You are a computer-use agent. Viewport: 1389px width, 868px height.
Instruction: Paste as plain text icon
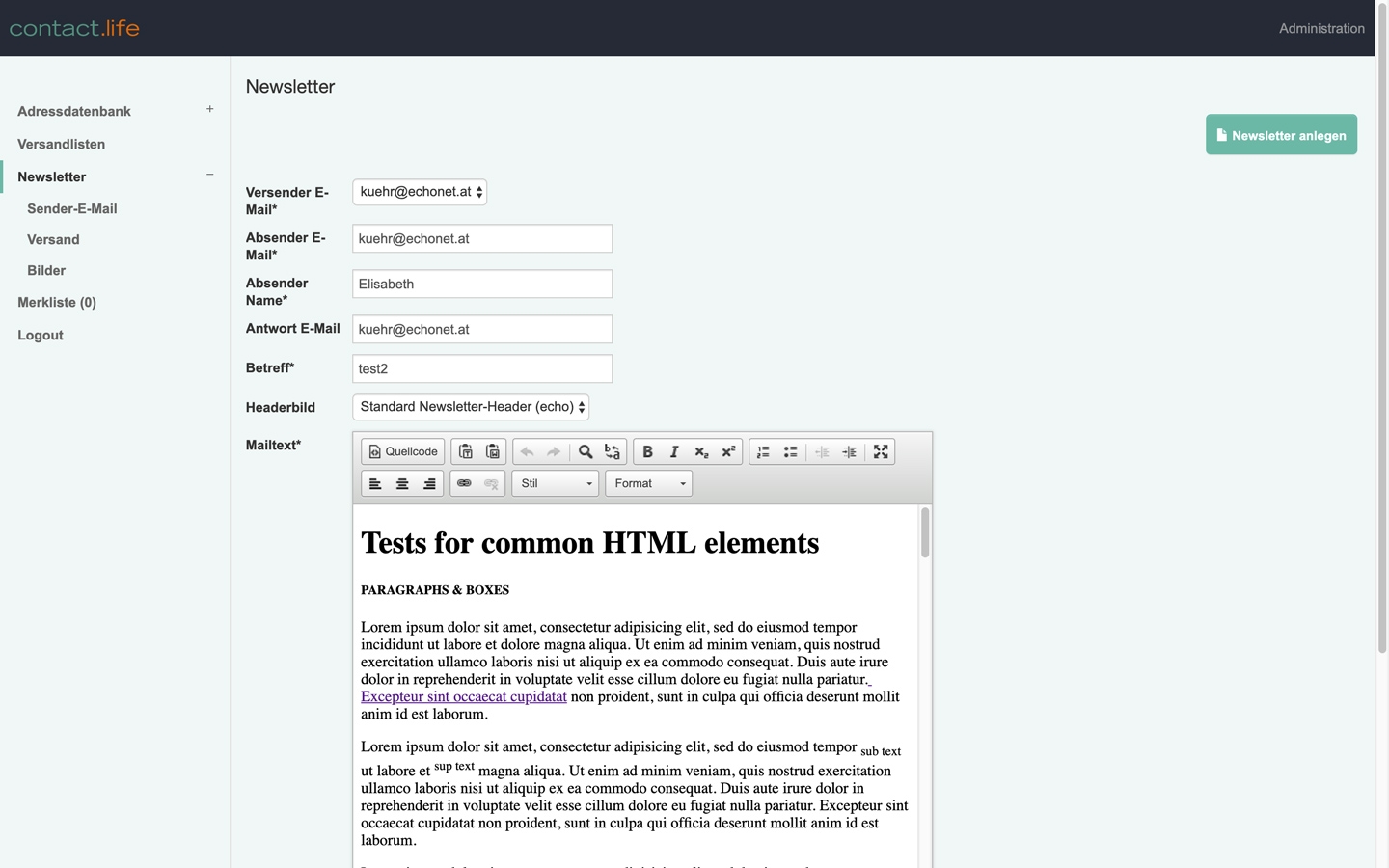[466, 451]
